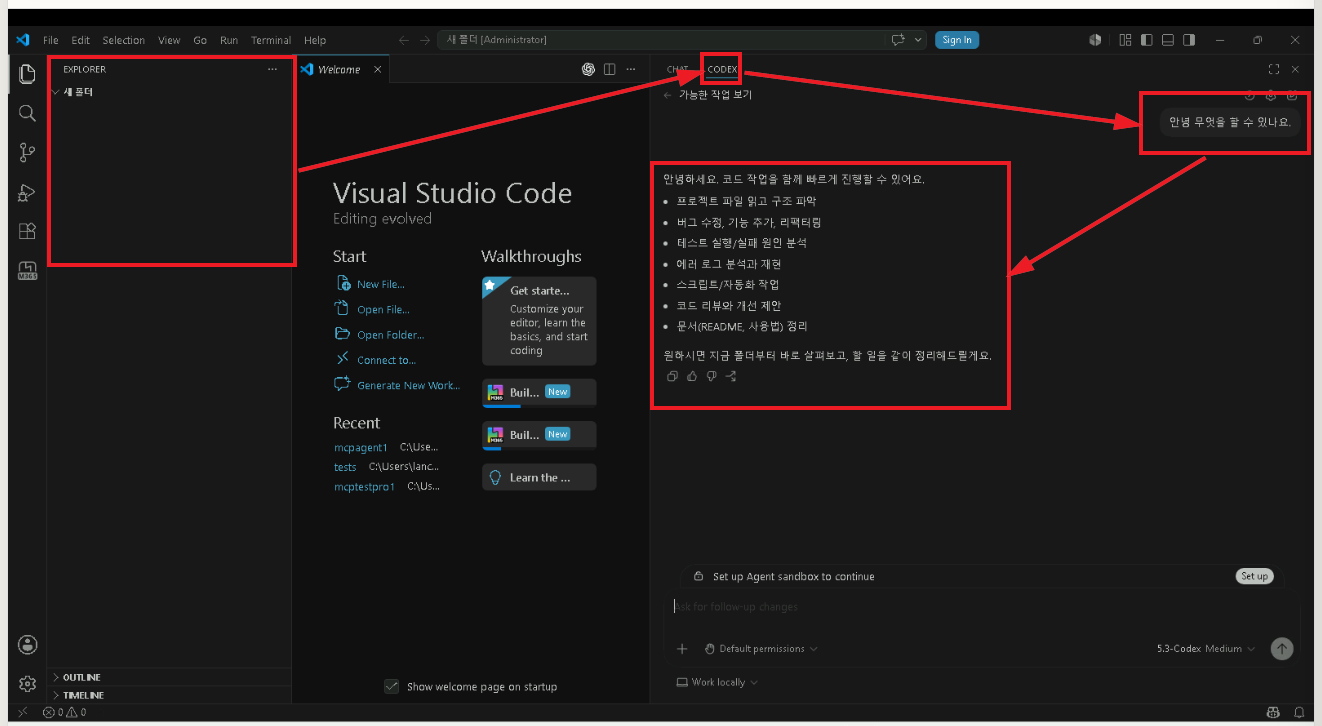Screen dimensions: 1322x726
Task: Close the Welcome tab
Action: click(x=378, y=69)
